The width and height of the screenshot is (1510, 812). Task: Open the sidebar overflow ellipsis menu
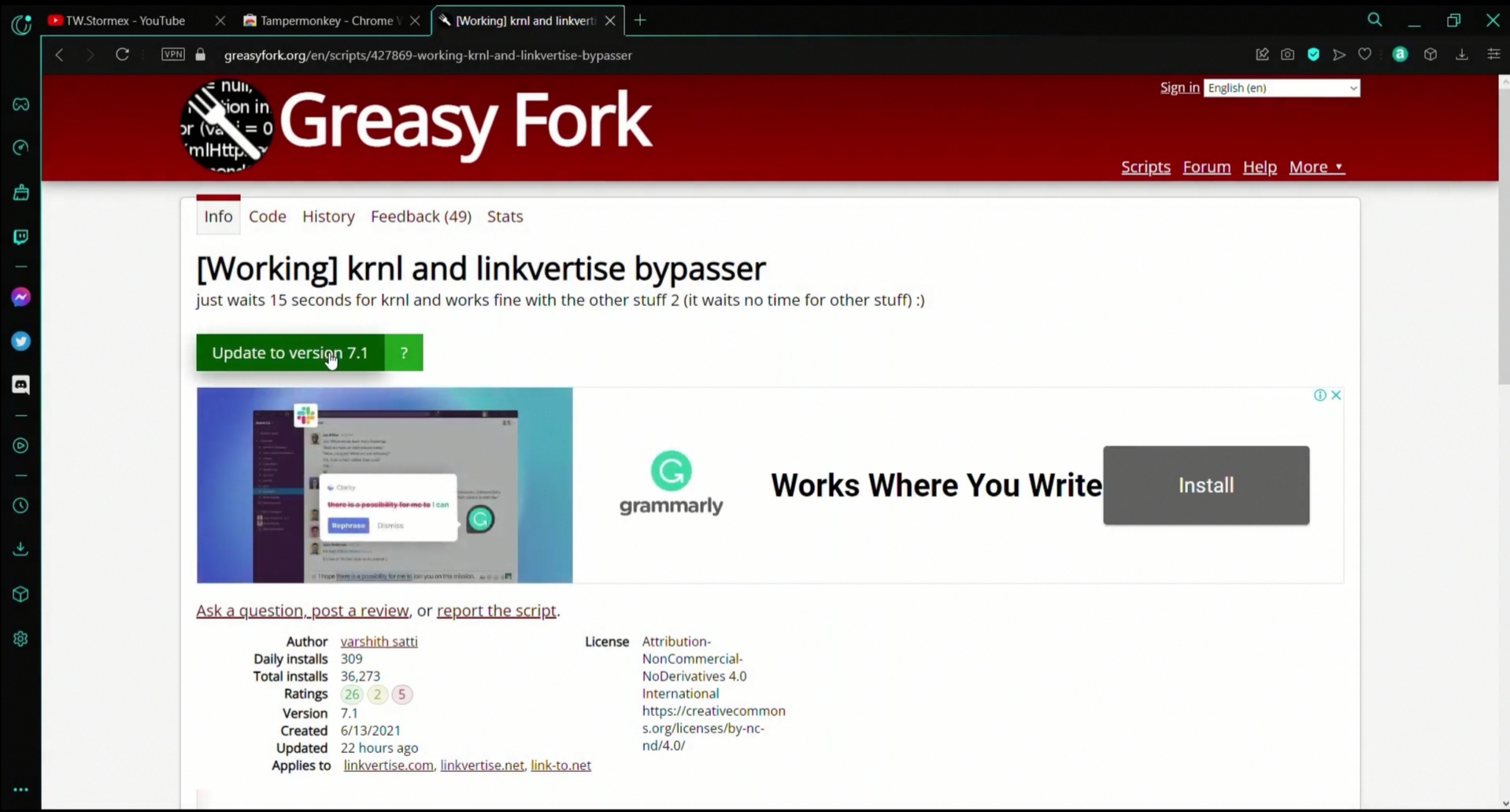tap(20, 789)
